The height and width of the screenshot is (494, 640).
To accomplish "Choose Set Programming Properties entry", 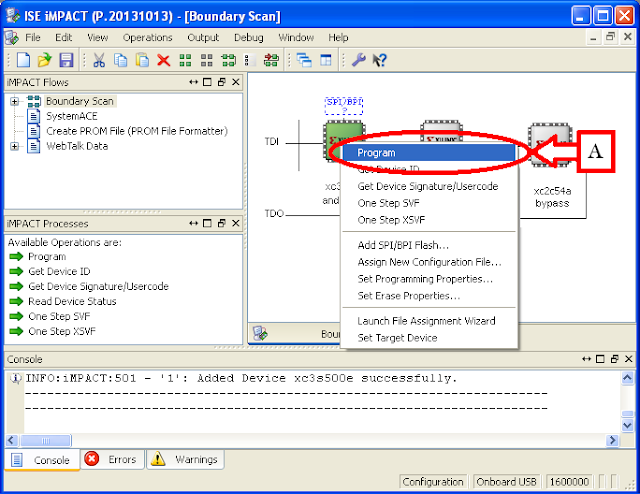I will coord(429,279).
